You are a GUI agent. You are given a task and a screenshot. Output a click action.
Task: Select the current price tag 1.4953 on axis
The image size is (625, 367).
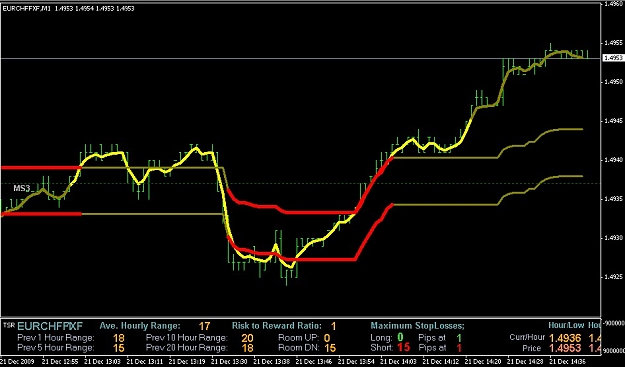coord(613,58)
